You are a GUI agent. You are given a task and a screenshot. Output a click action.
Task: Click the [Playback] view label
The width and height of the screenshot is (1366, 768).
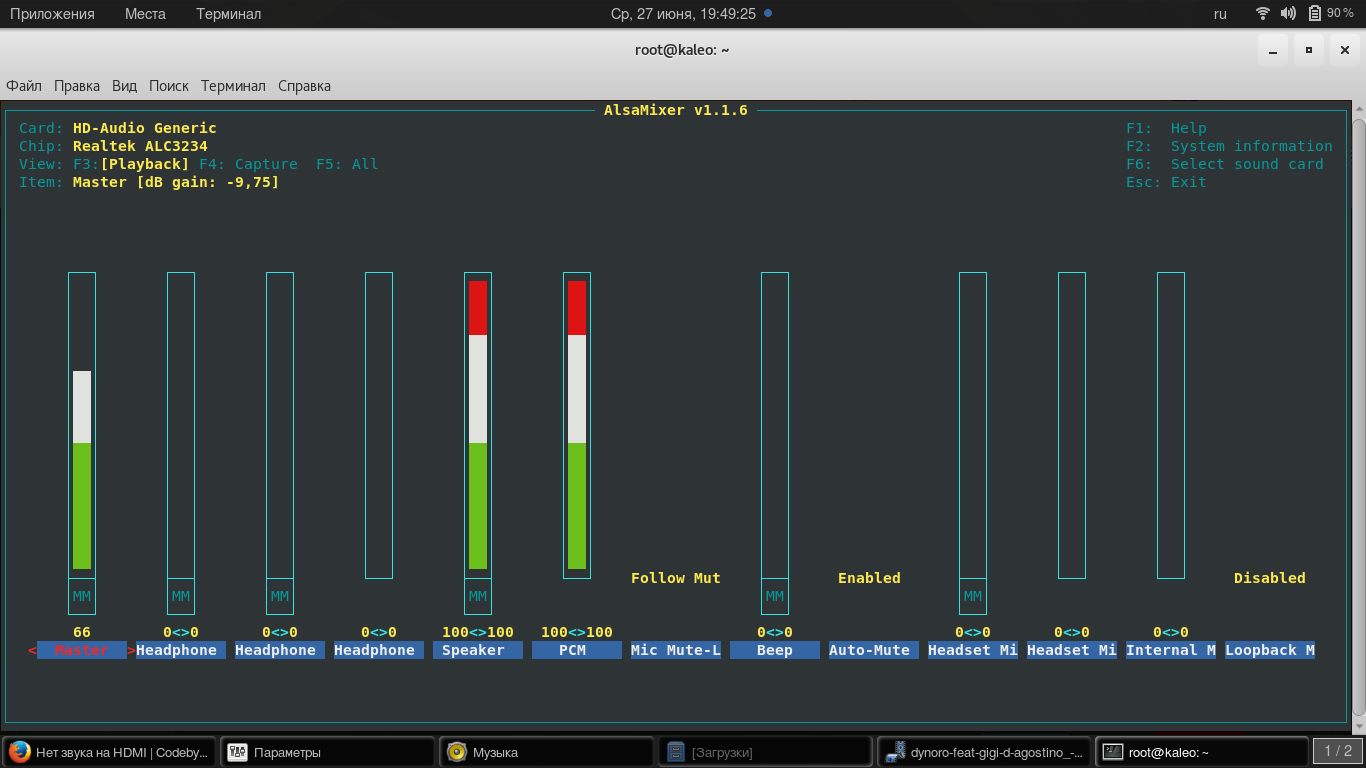click(145, 164)
